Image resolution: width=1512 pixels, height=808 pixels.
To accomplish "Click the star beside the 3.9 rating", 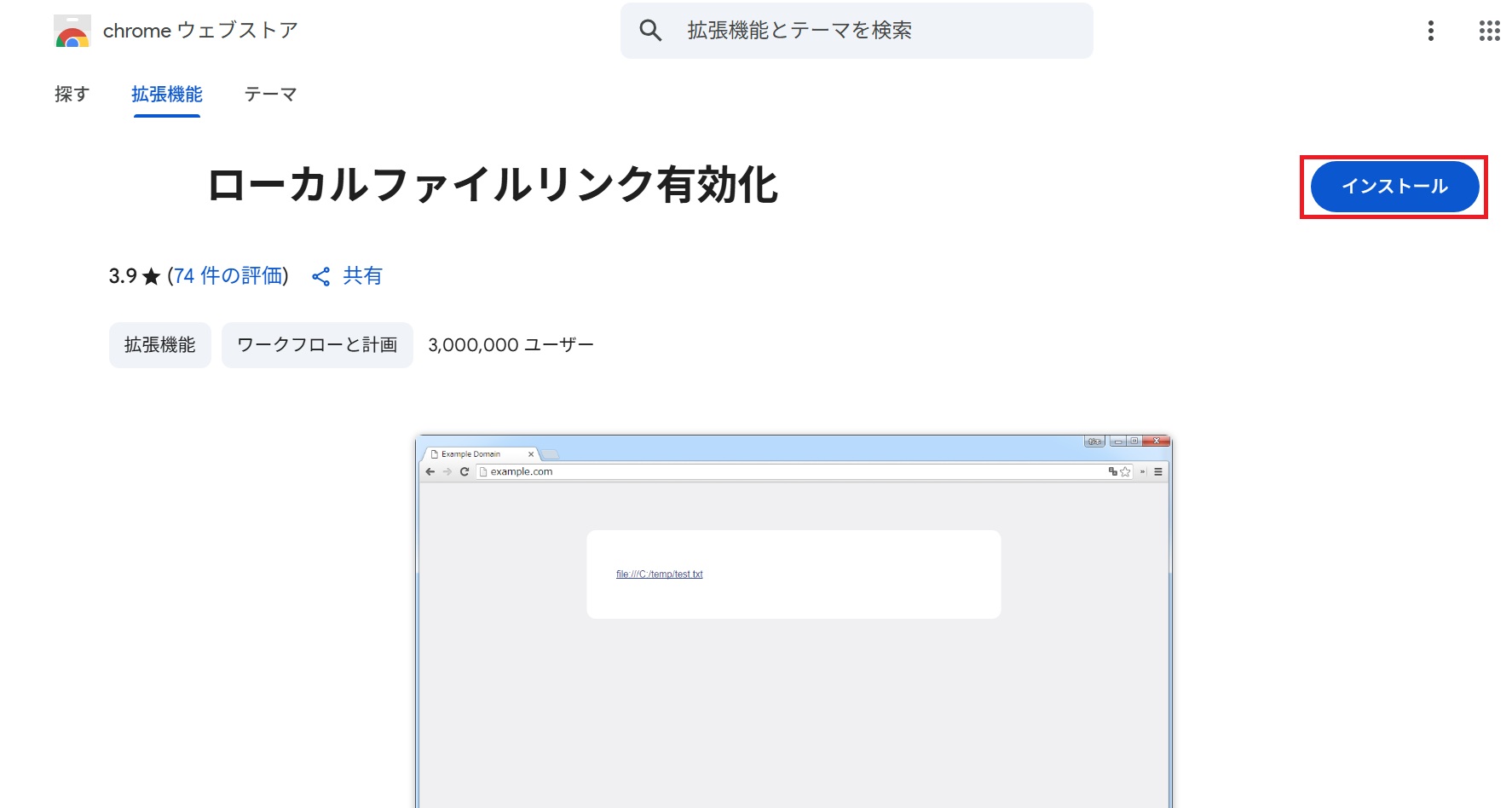I will (151, 276).
